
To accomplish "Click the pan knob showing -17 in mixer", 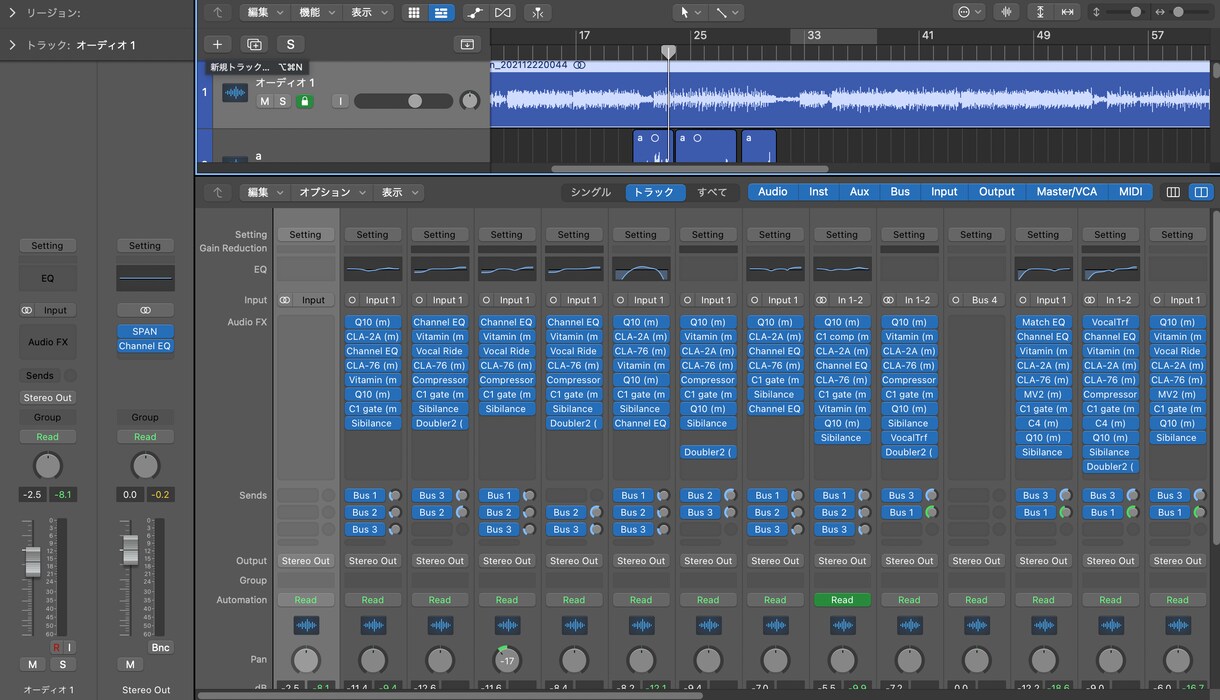I will [x=507, y=660].
